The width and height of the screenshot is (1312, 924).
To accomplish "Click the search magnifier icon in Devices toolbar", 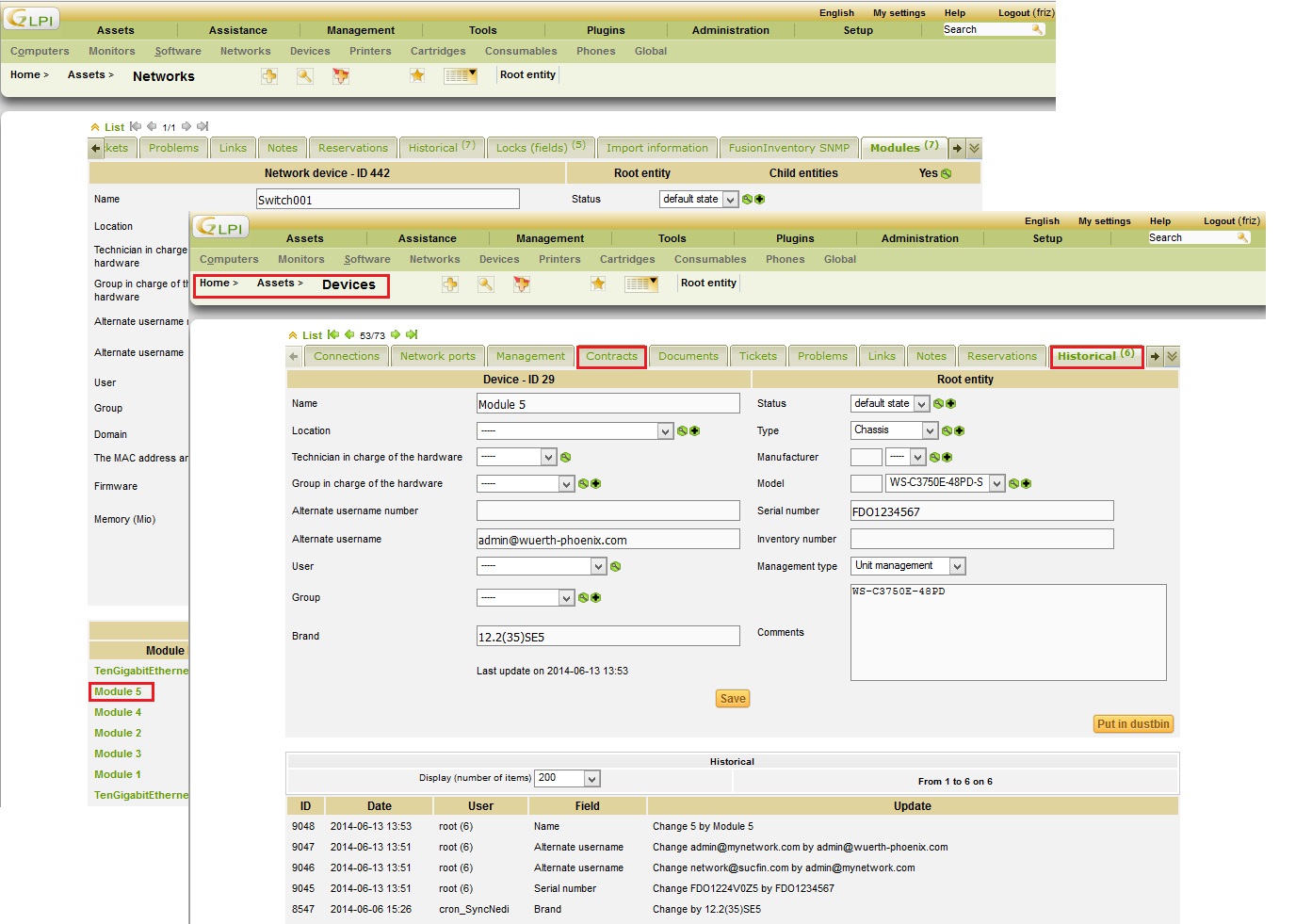I will click(486, 284).
